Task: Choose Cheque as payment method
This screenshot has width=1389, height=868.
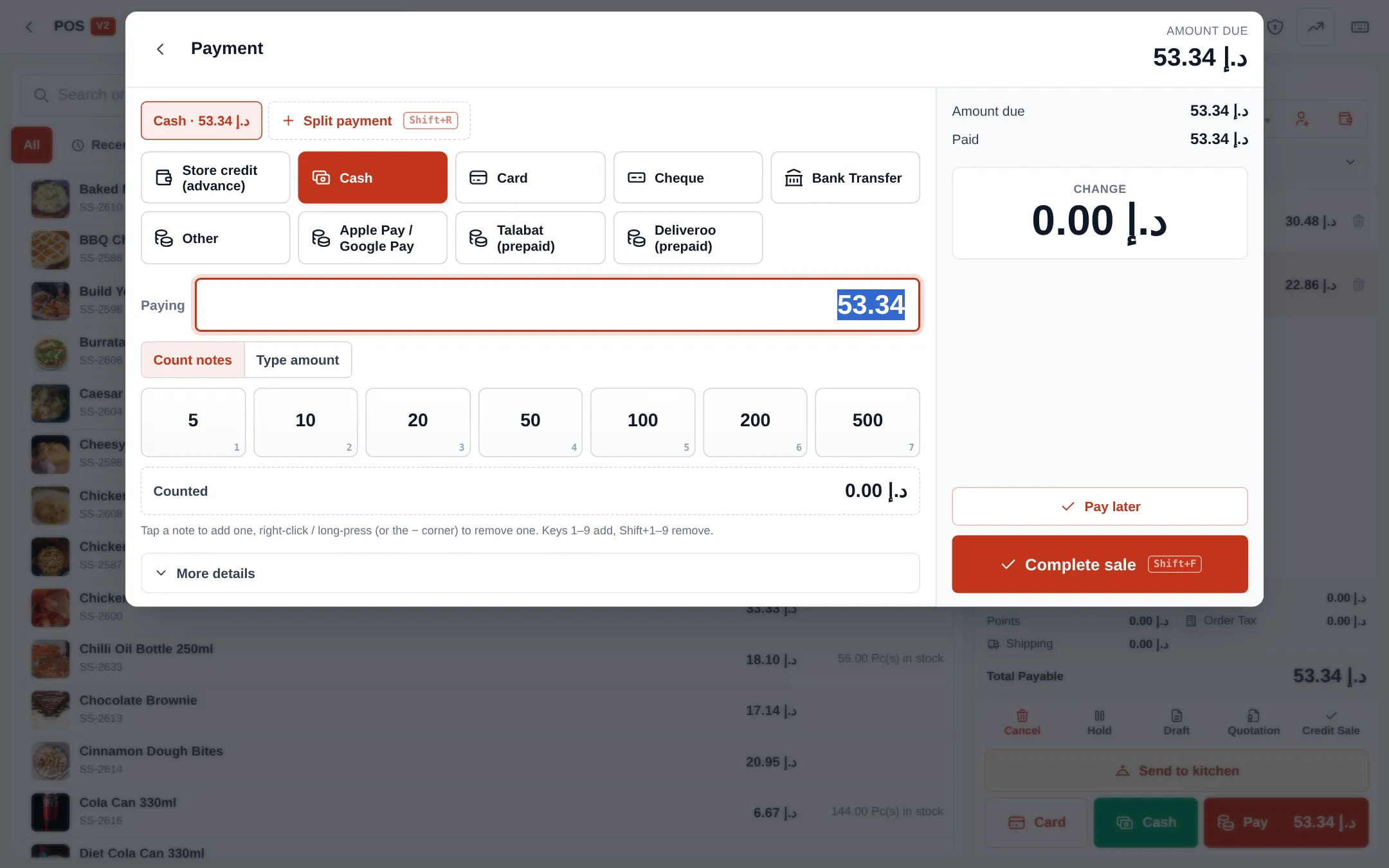Action: [687, 177]
